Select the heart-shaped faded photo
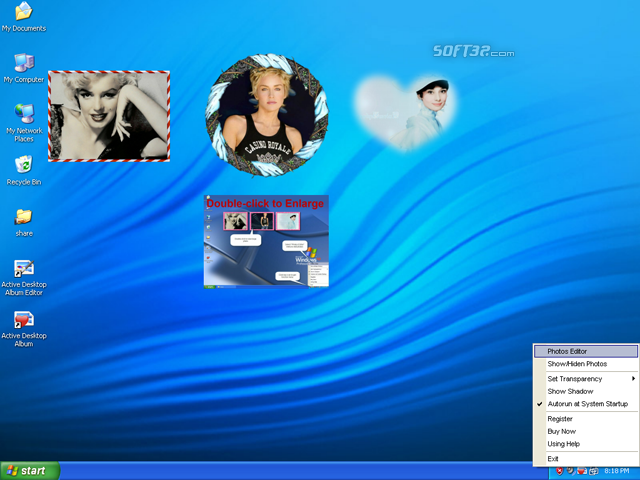640x480 pixels. (405, 113)
